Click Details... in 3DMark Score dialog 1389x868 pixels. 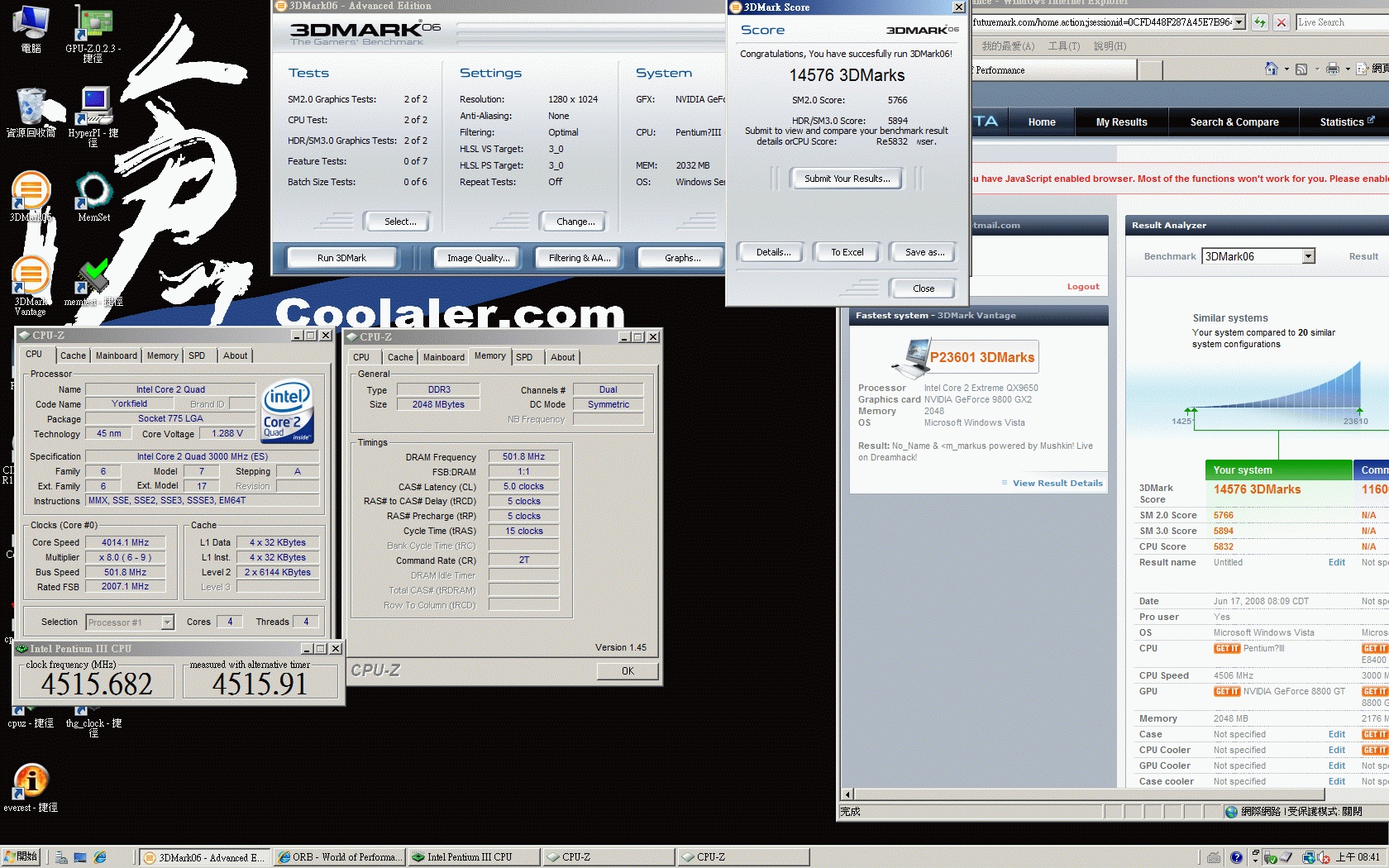click(773, 252)
